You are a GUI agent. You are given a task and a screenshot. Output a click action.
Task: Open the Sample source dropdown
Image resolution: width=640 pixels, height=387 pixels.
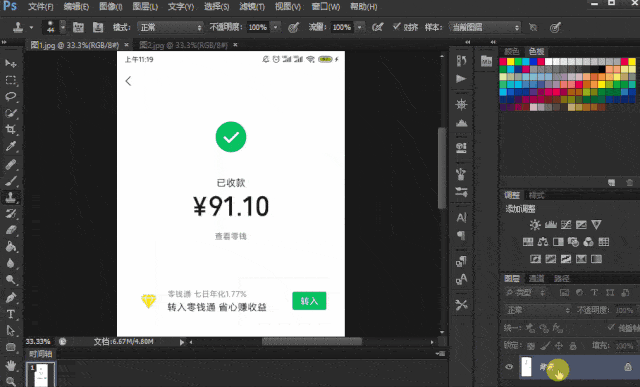(484, 27)
